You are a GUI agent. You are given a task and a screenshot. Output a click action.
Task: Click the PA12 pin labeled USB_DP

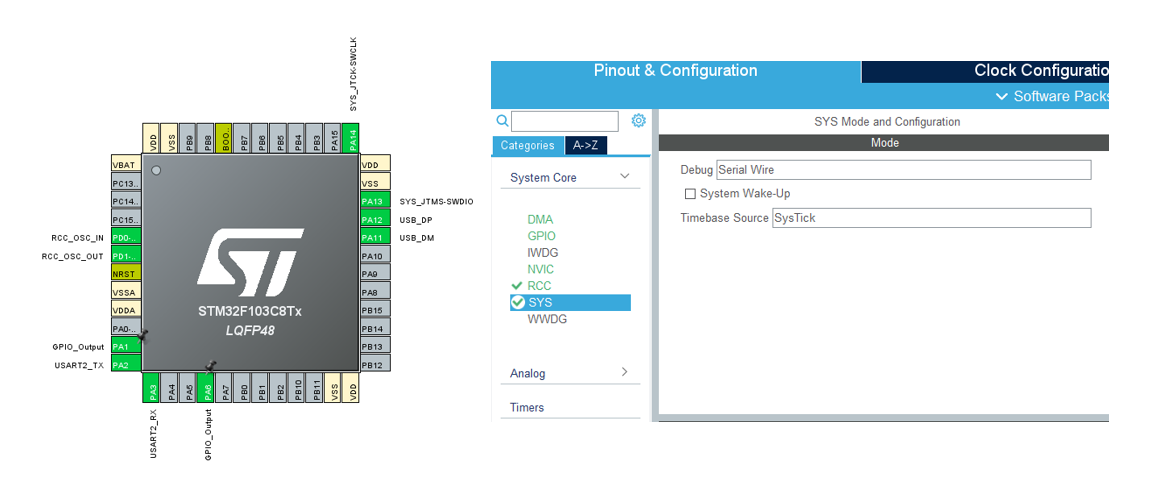(x=375, y=220)
